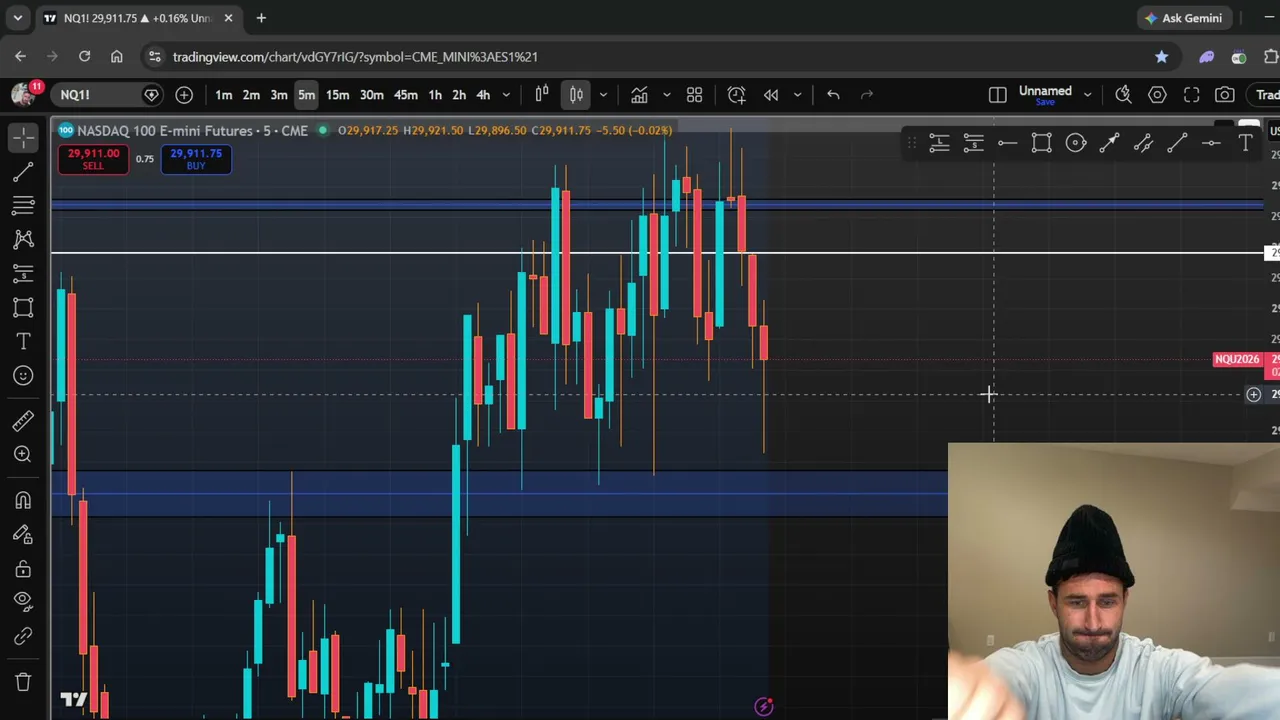Select the highlighted candles chart type
The width and height of the screenshot is (1280, 720).
tap(576, 95)
